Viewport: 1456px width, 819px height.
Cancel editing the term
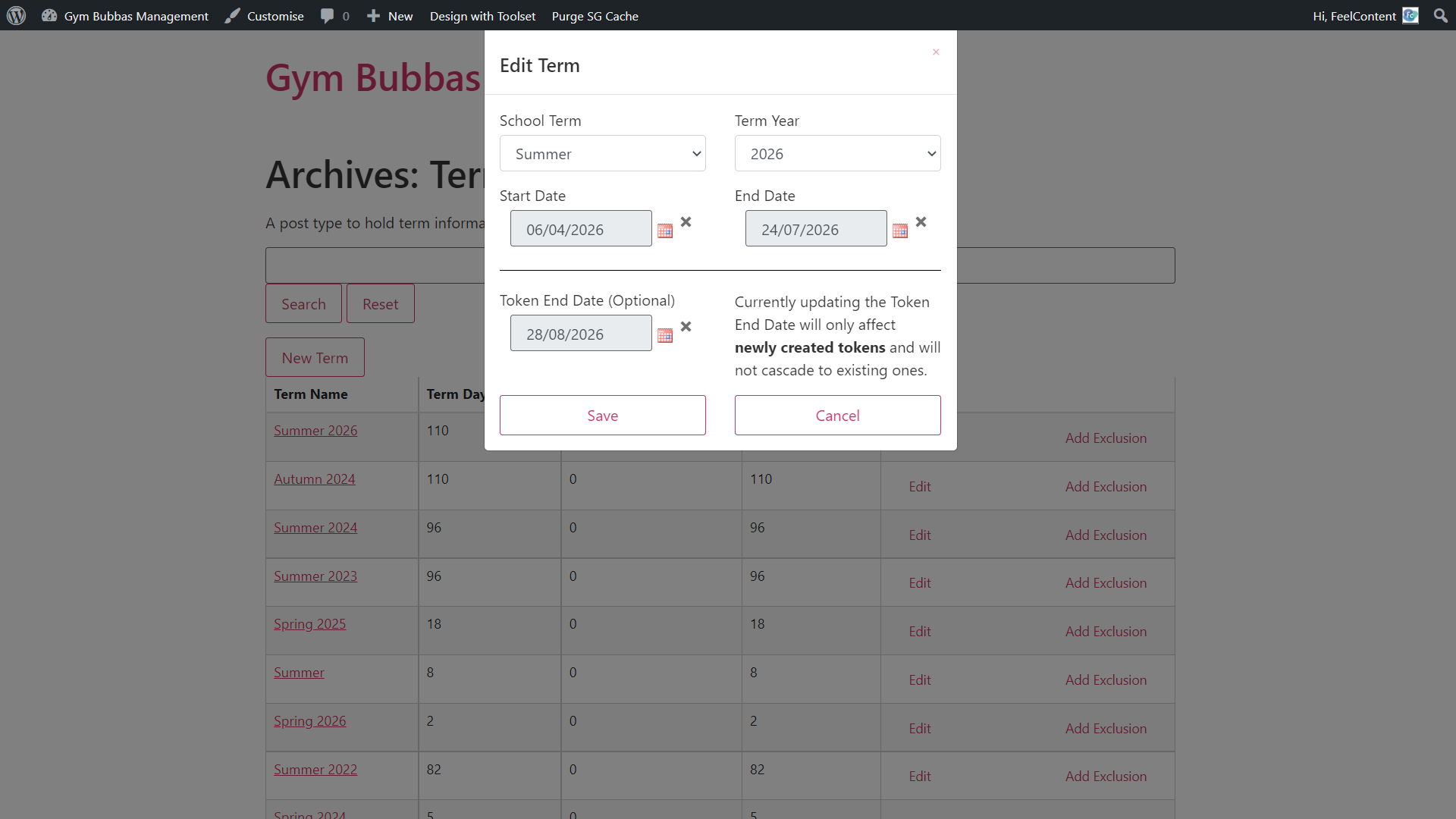pos(838,415)
